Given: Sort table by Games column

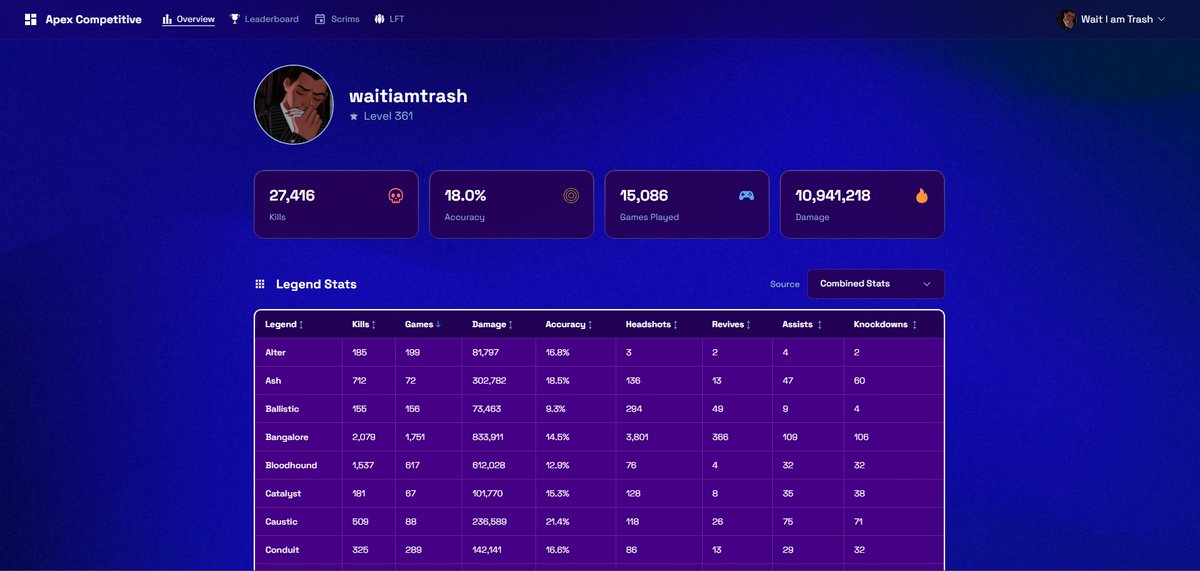Looking at the screenshot, I should (423, 324).
